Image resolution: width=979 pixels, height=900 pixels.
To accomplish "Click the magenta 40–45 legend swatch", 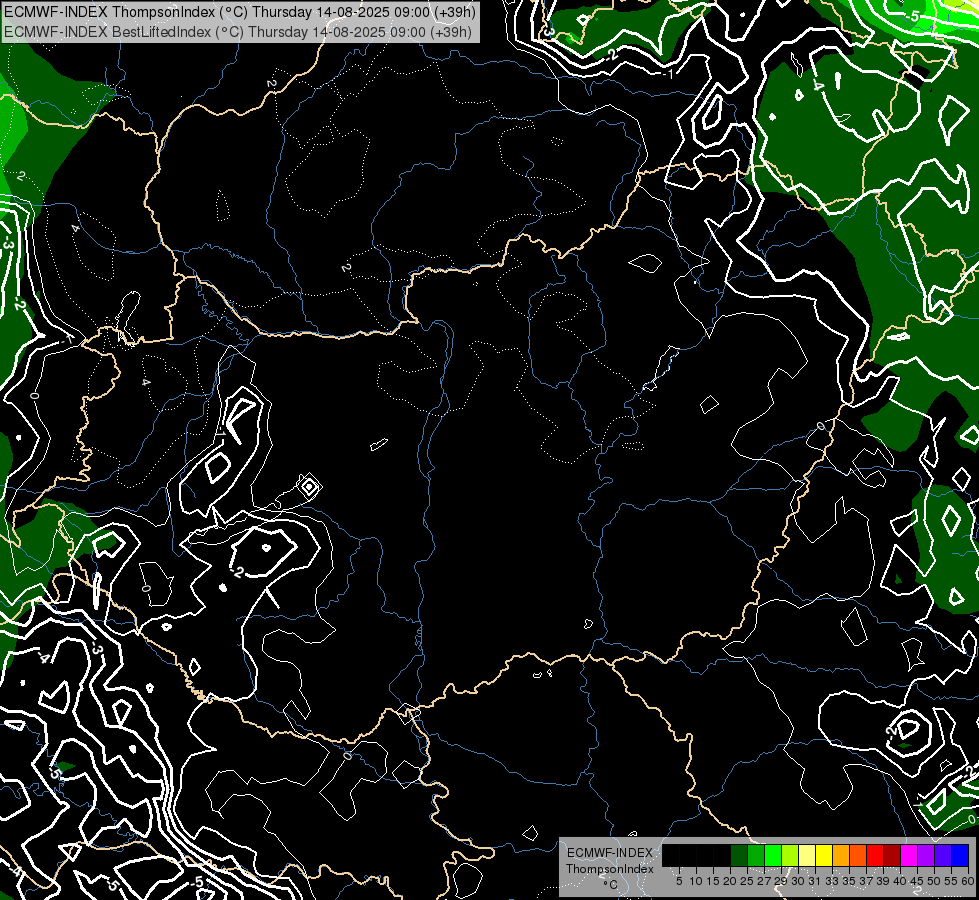I will [x=909, y=855].
